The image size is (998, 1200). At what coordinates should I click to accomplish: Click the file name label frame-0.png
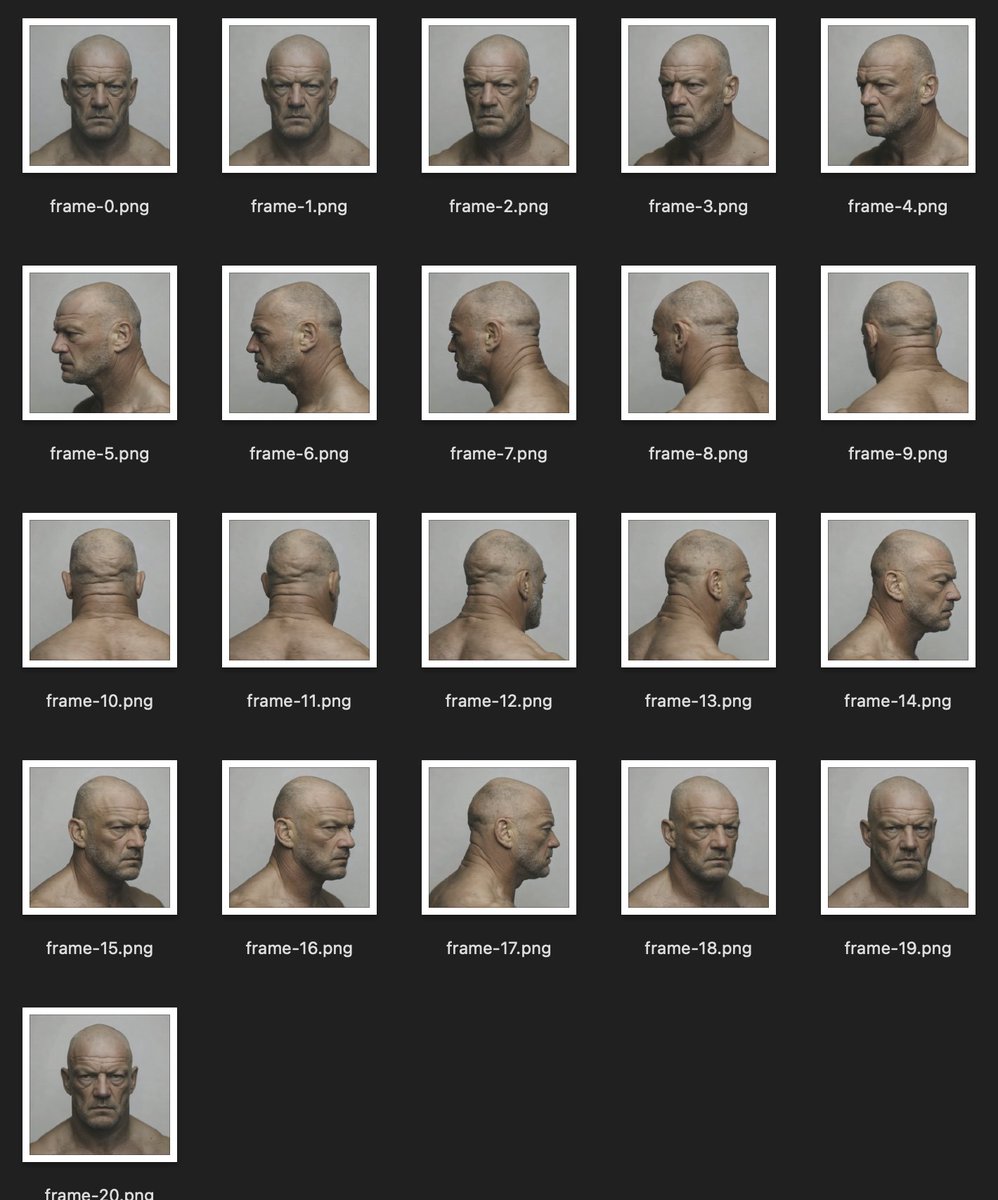99,207
